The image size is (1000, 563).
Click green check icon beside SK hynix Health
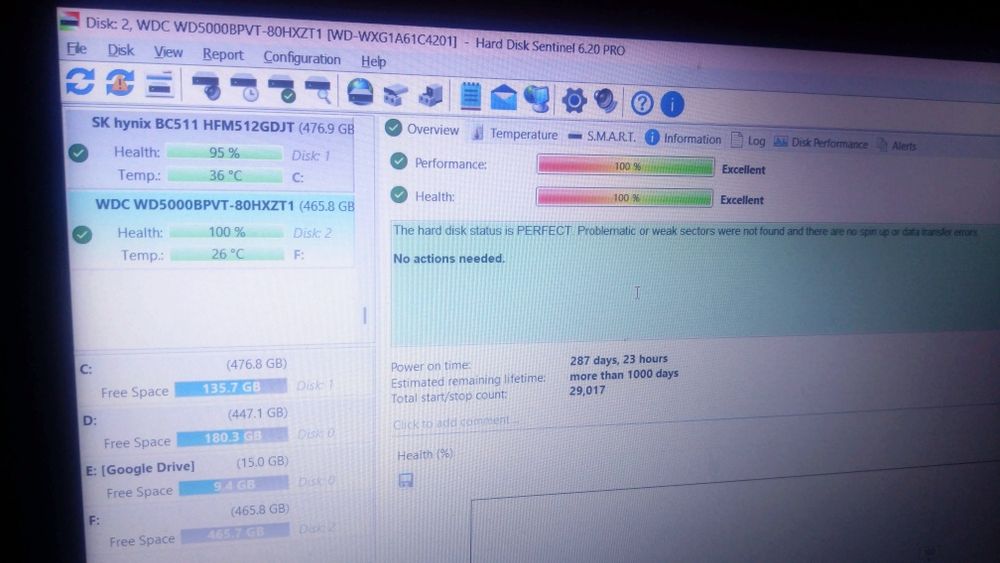(78, 153)
